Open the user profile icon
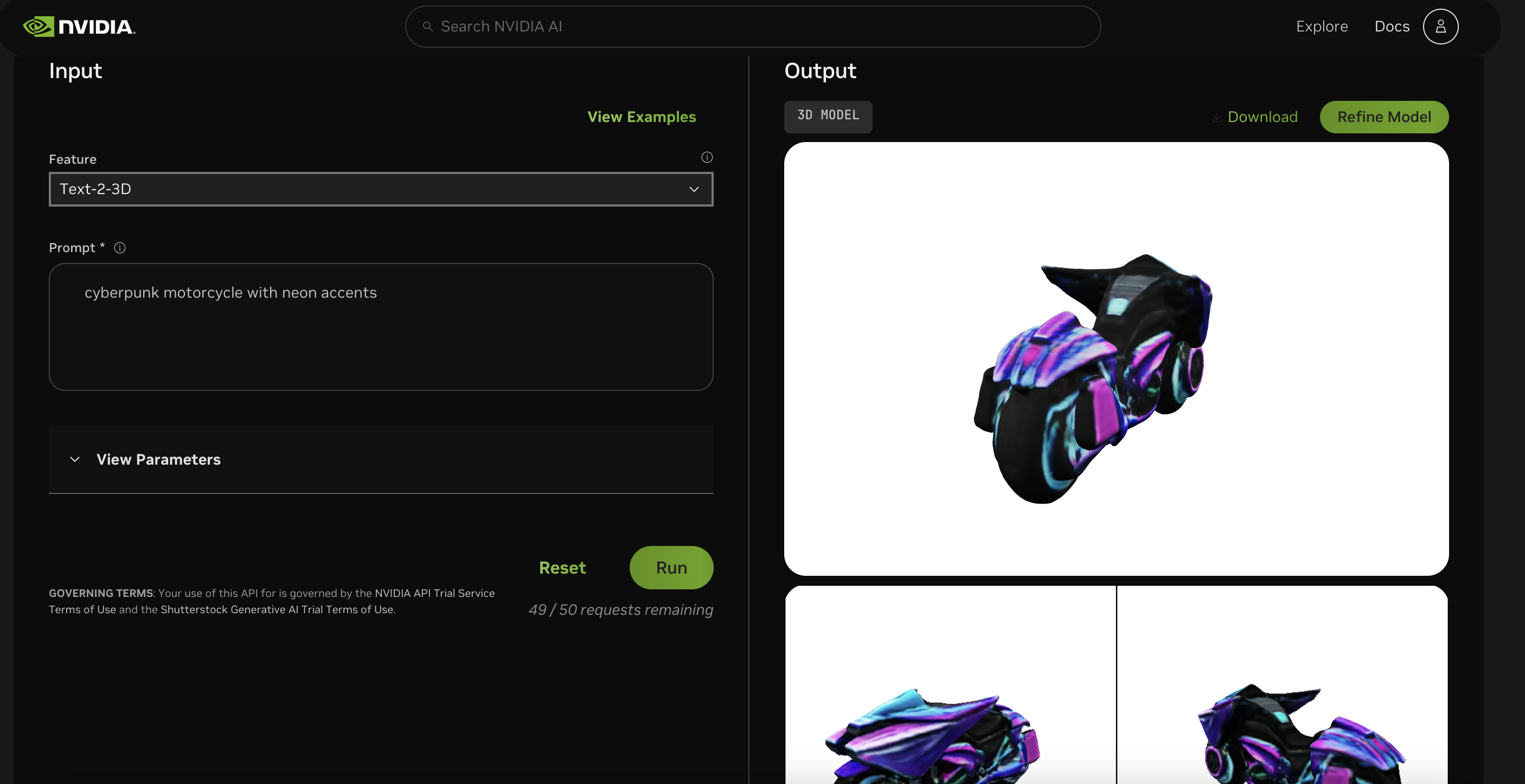 1440,27
